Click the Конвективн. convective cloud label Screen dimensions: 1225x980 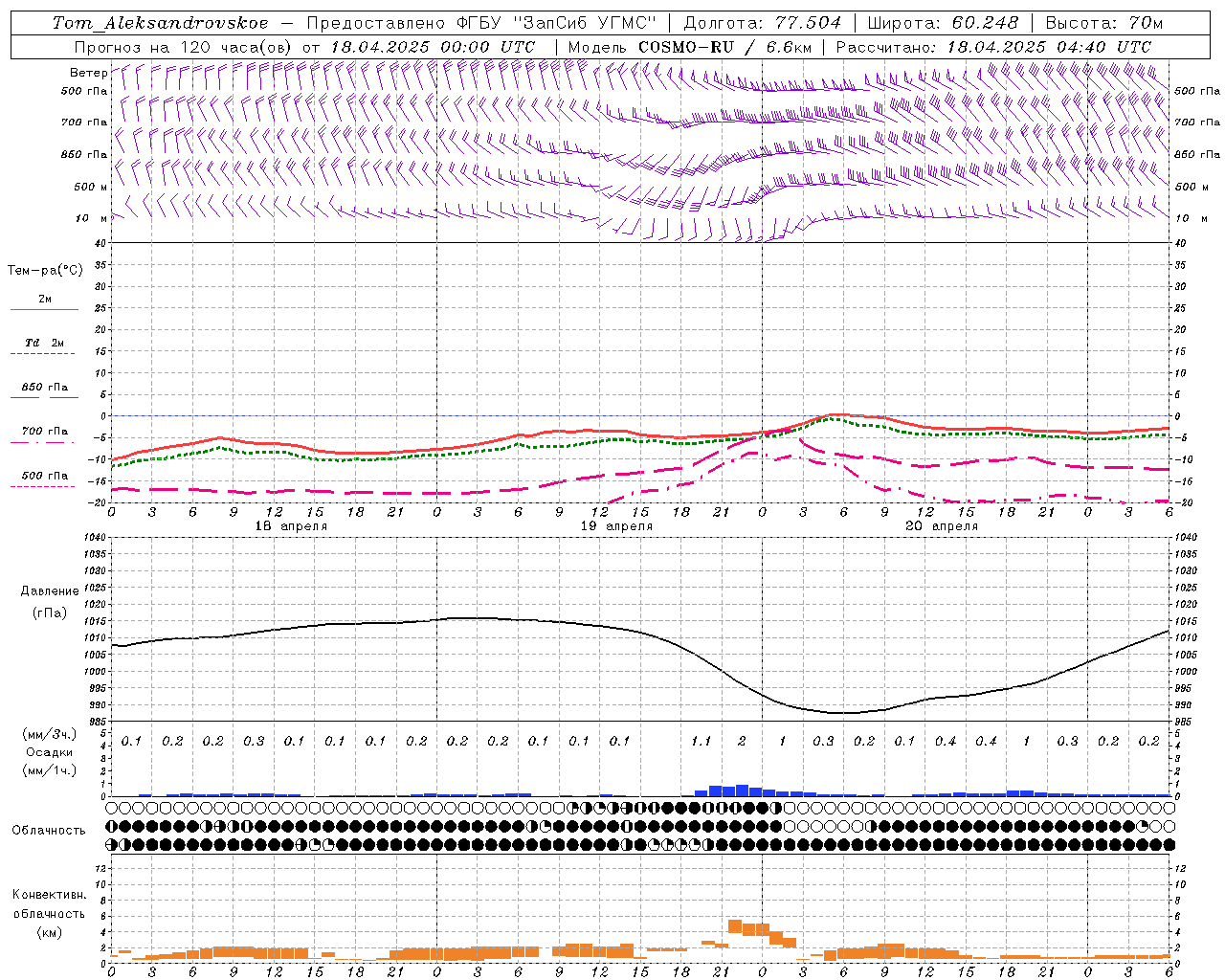click(x=49, y=895)
